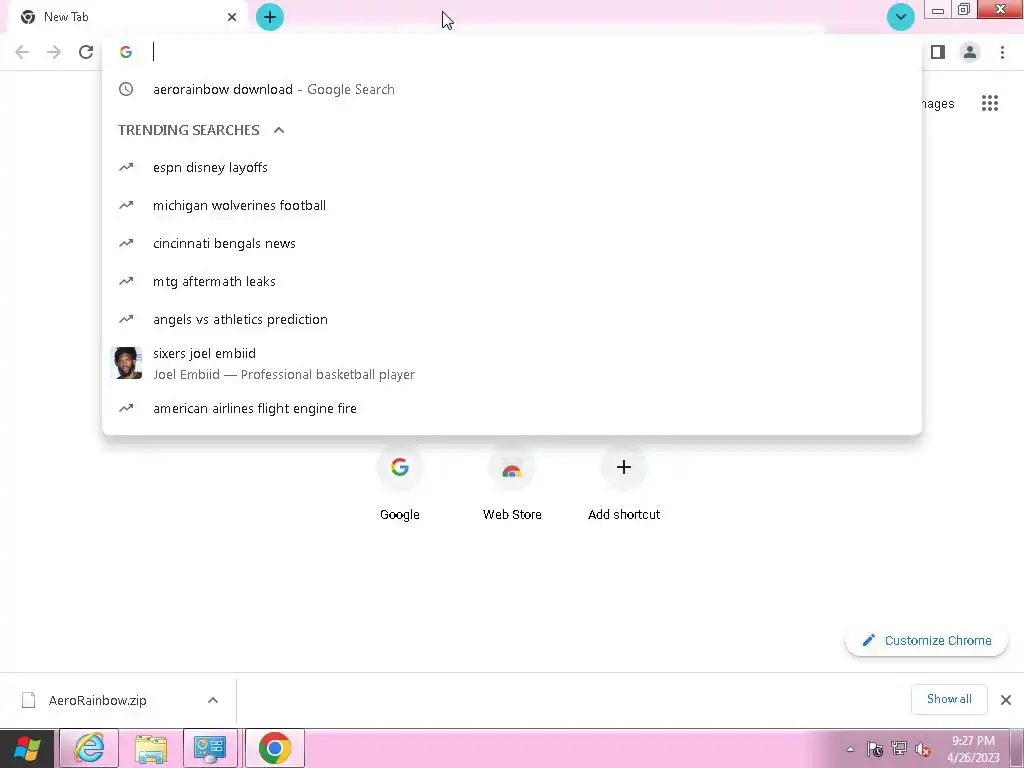Choose angels vs athletics prediction suggestion
1024x768 pixels.
coord(512,319)
